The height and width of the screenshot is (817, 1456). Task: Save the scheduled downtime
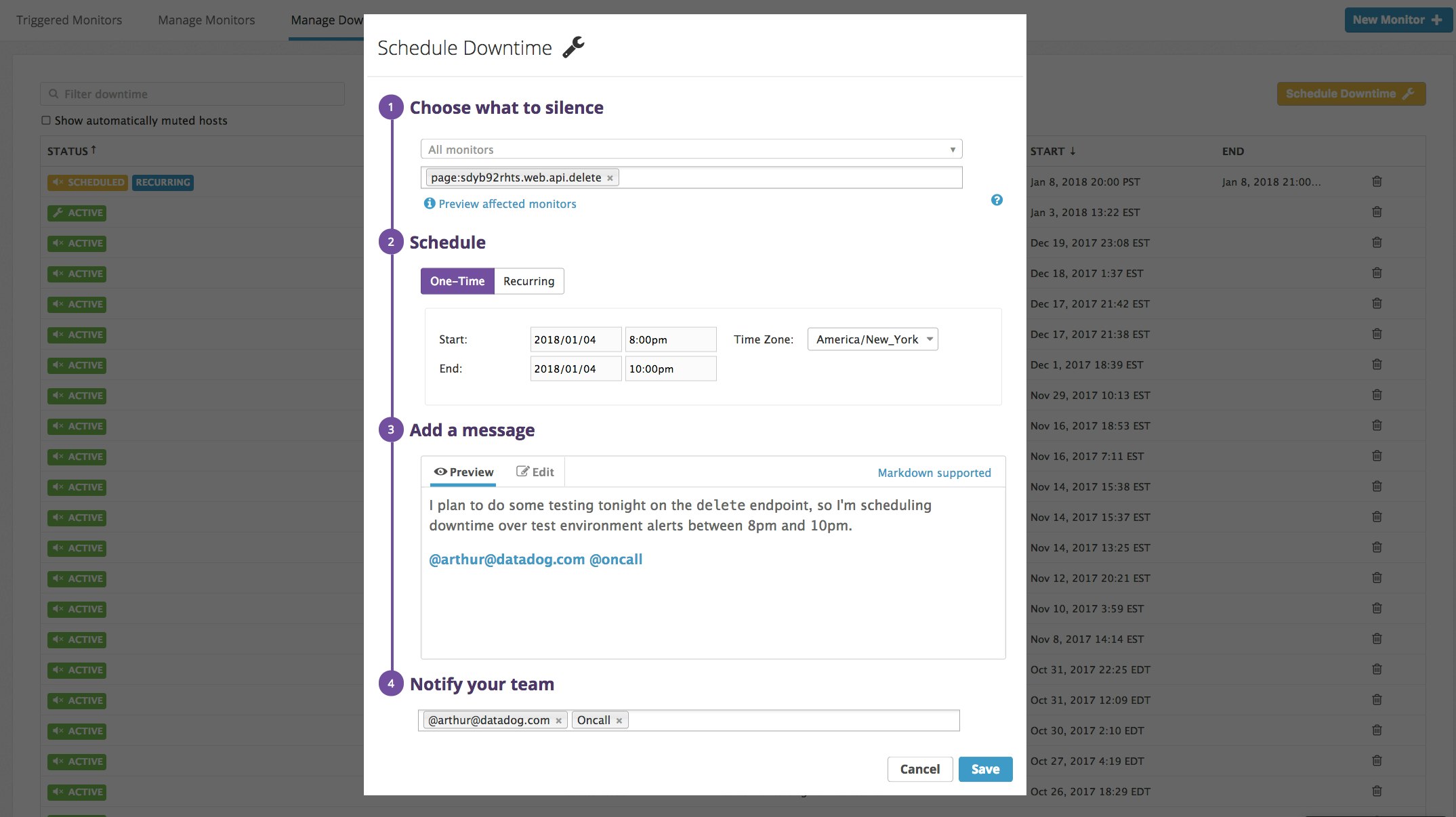[x=985, y=769]
